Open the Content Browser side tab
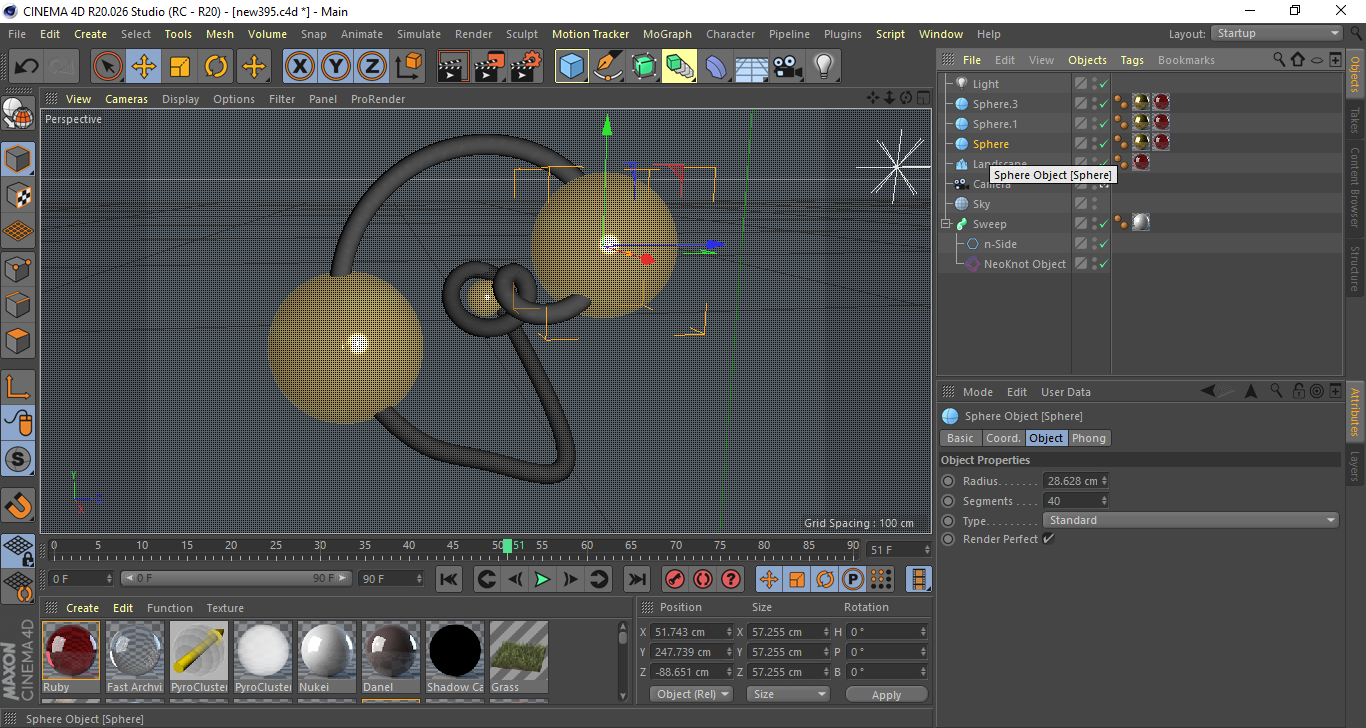The image size is (1366, 728). pyautogui.click(x=1355, y=187)
